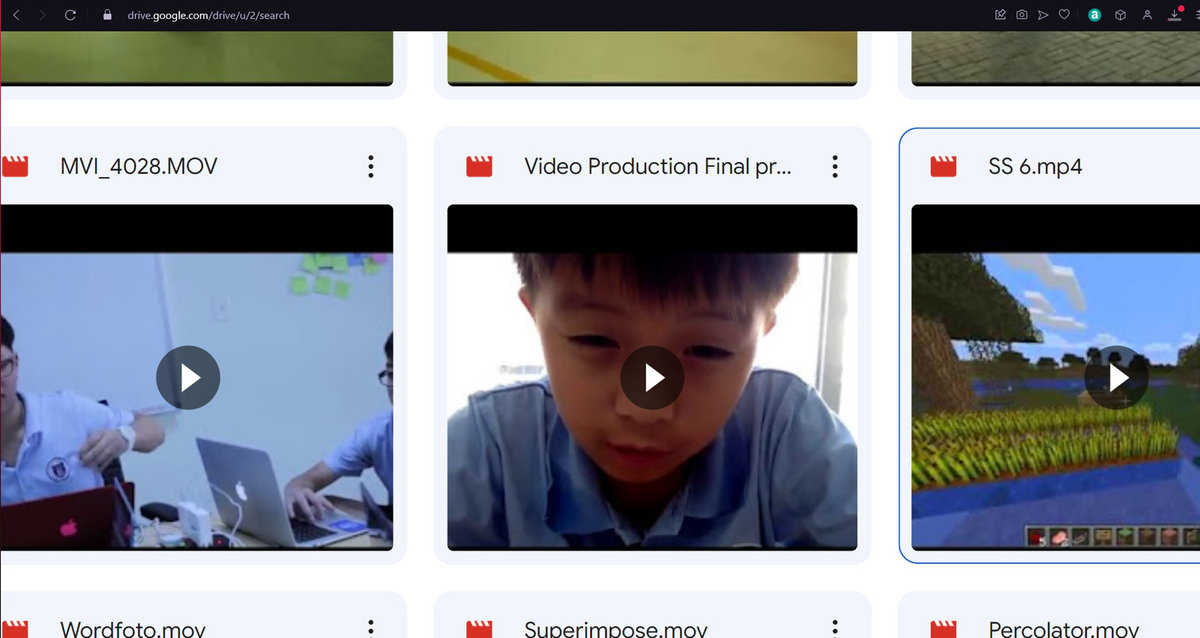
Task: Click the video file icon for Video Production Final
Action: (x=479, y=167)
